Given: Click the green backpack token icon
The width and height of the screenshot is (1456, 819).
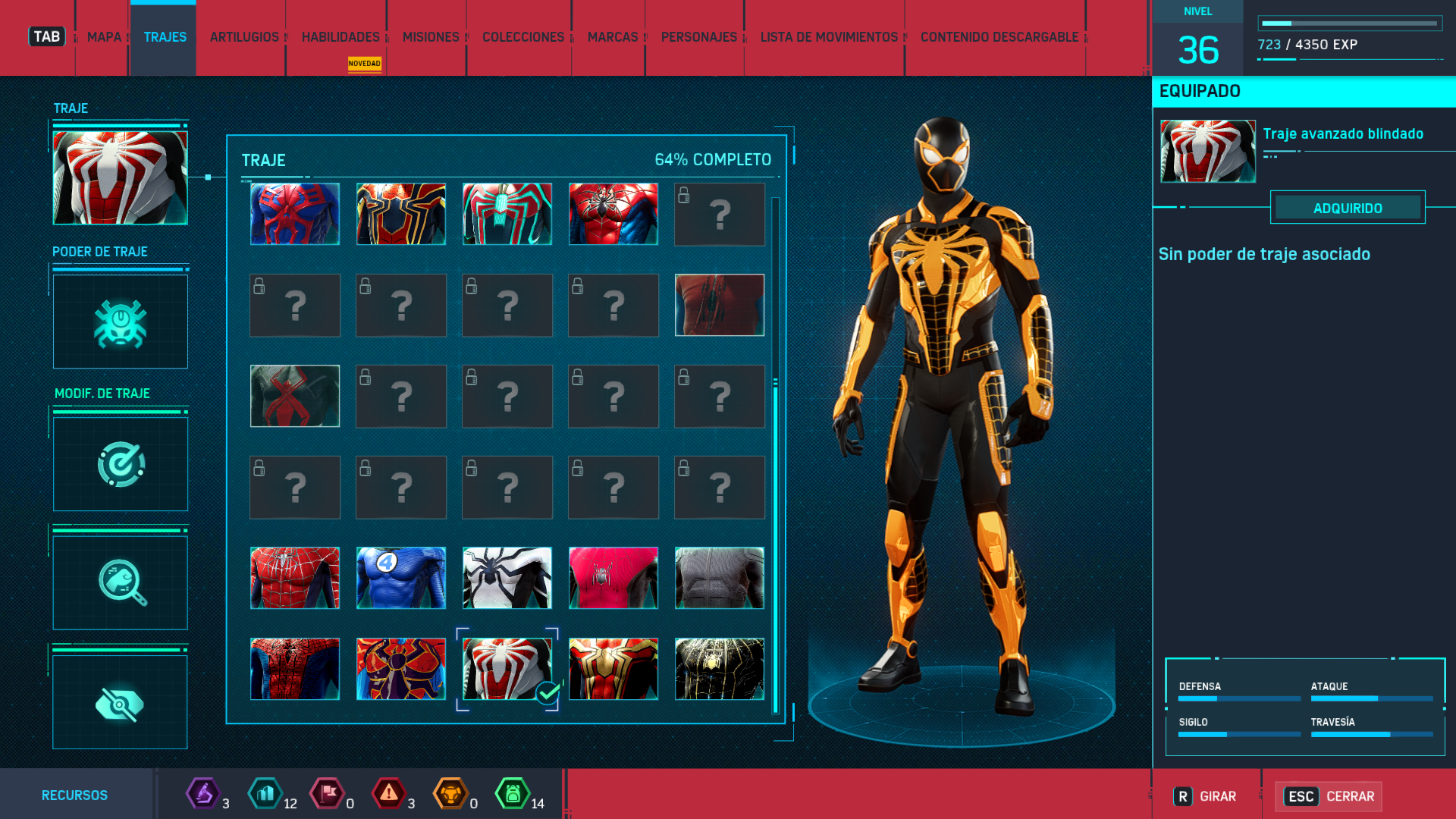Looking at the screenshot, I should [x=513, y=794].
